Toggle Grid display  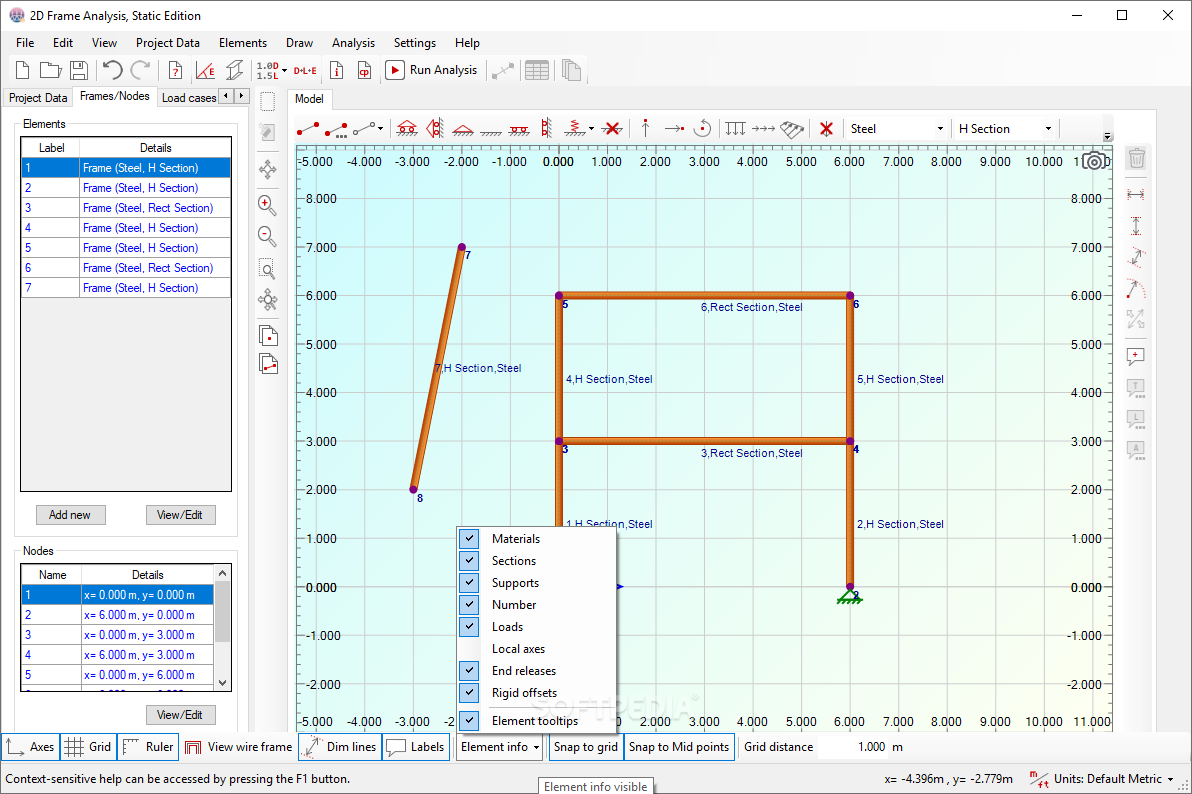click(88, 747)
